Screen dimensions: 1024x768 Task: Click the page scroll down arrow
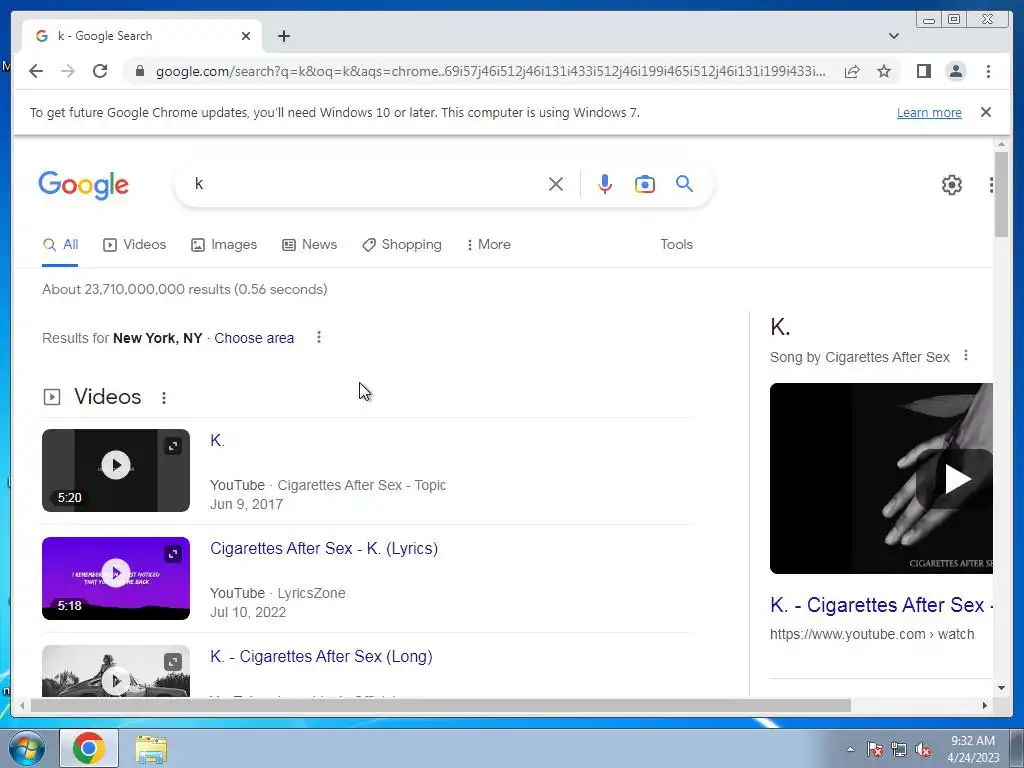click(x=1001, y=688)
